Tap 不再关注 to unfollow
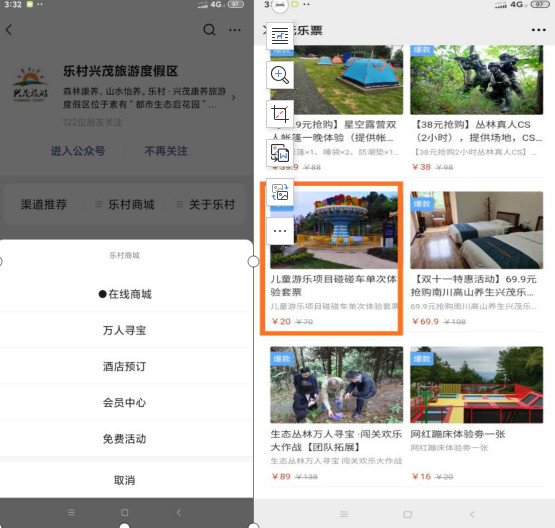Image resolution: width=555 pixels, height=528 pixels. (x=166, y=151)
